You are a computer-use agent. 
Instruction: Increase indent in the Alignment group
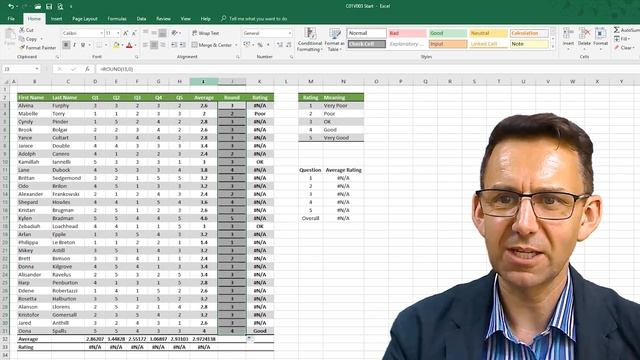click(182, 45)
